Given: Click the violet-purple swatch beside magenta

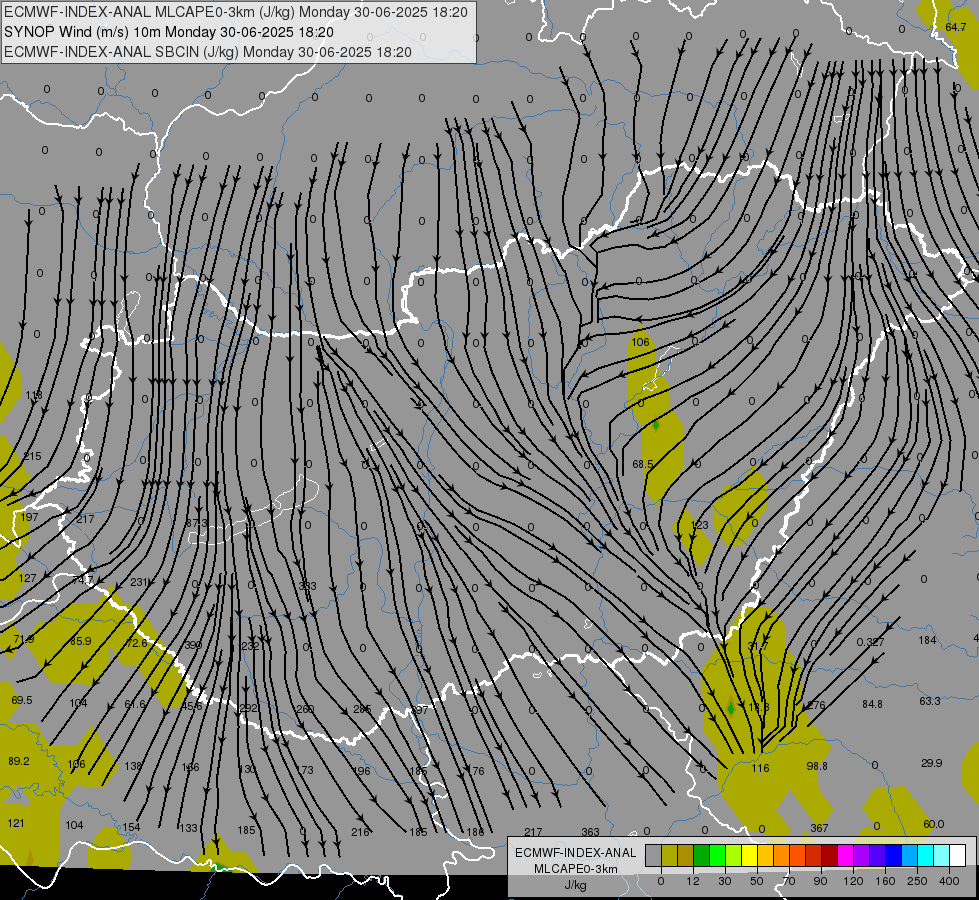Looking at the screenshot, I should (862, 856).
